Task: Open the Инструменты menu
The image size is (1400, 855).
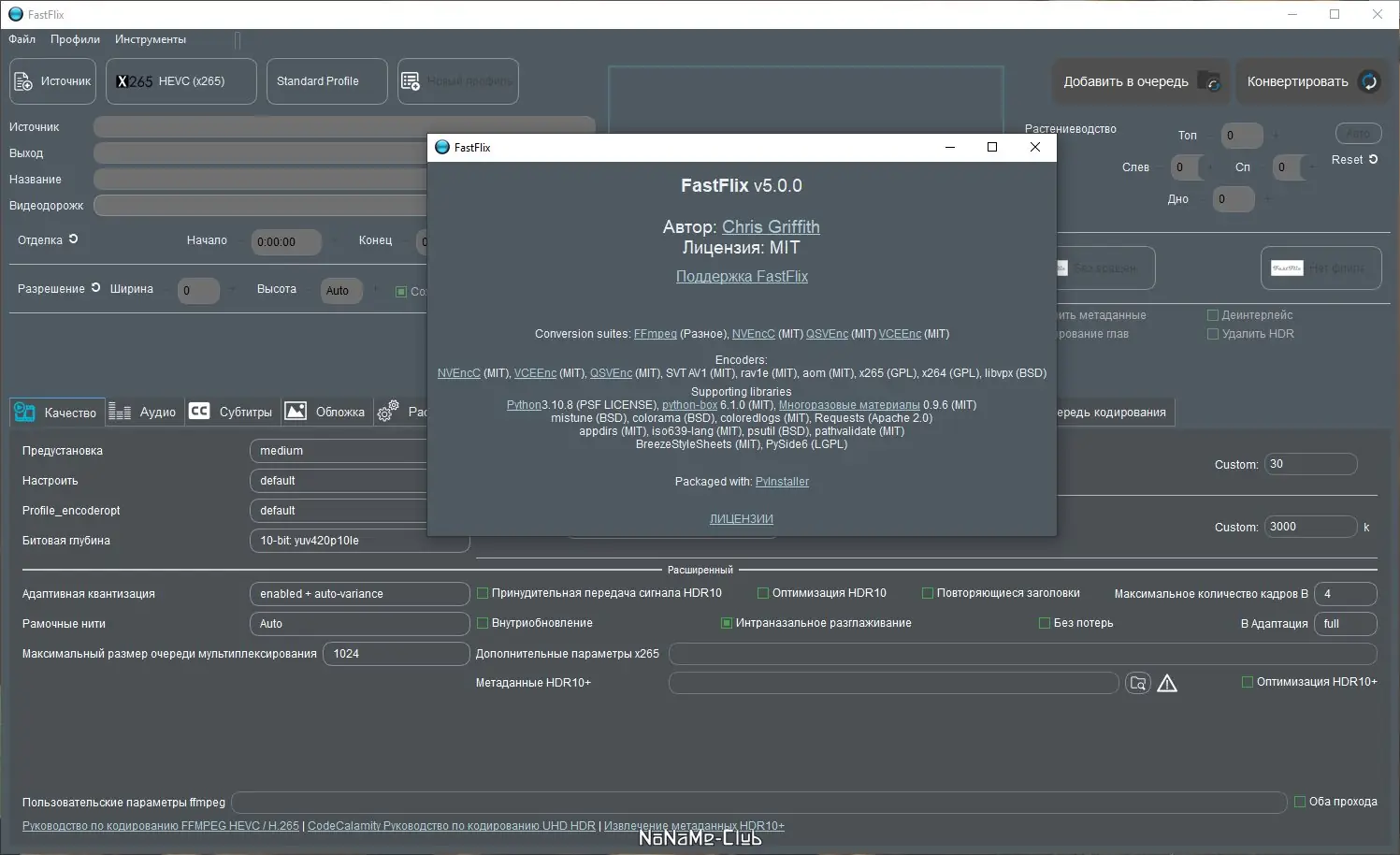Action: [x=151, y=39]
